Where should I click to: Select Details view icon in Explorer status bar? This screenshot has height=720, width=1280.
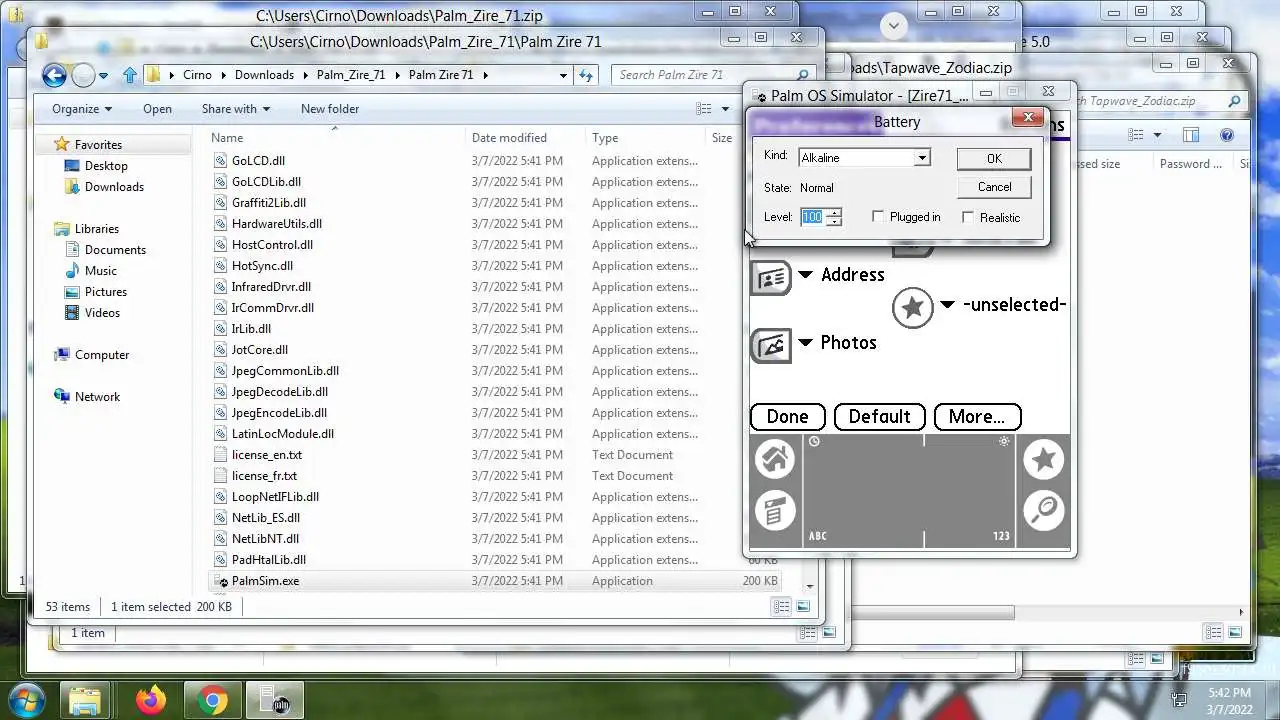point(782,607)
